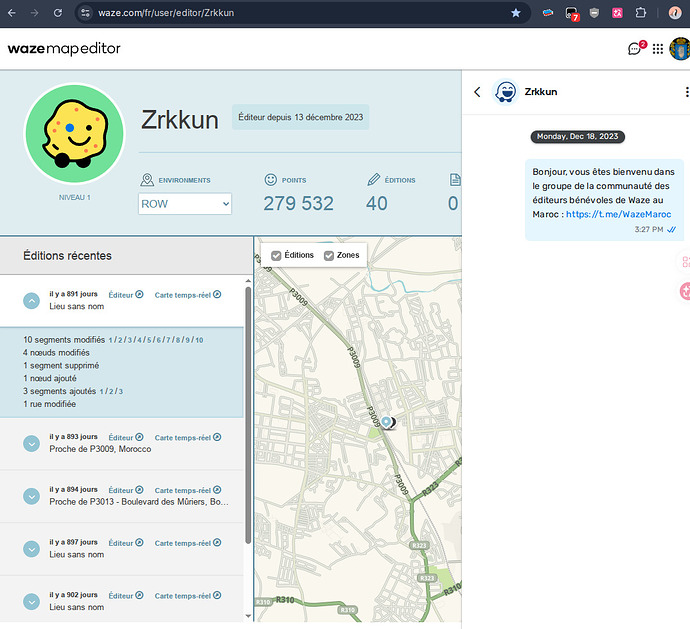The image size is (690, 629).
Task: Open Carte temps-réel for 894 days edit
Action: [x=188, y=490]
